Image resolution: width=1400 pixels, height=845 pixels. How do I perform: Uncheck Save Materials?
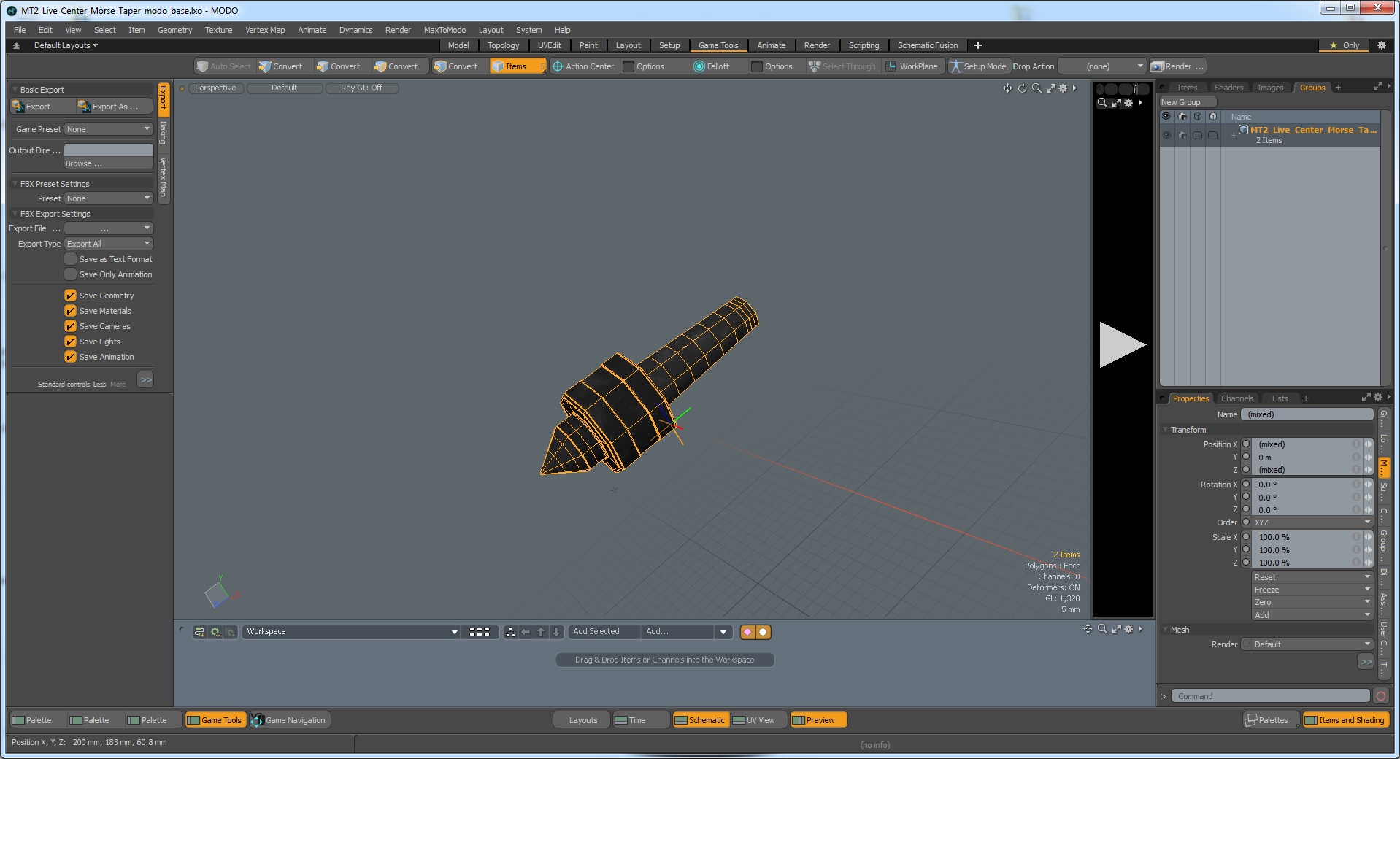click(x=71, y=311)
